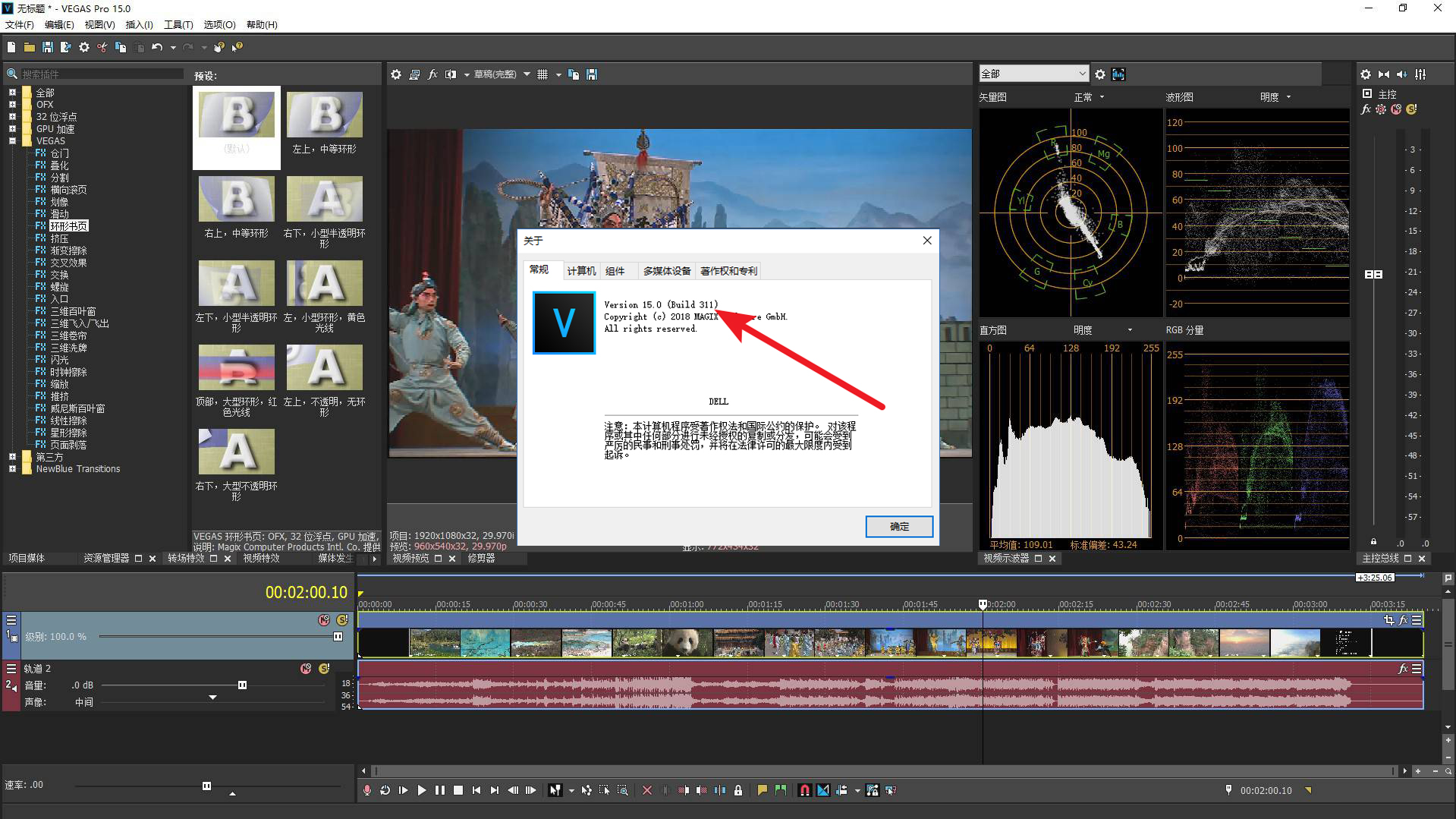The width and height of the screenshot is (1456, 819).
Task: Click 确定 button in About dialog
Action: pyautogui.click(x=899, y=527)
